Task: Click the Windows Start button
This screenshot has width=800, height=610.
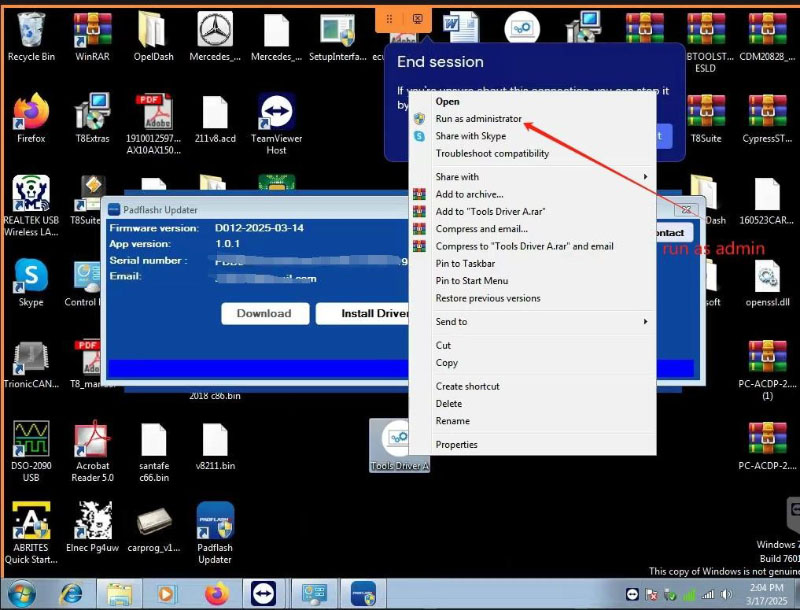Action: (21, 594)
